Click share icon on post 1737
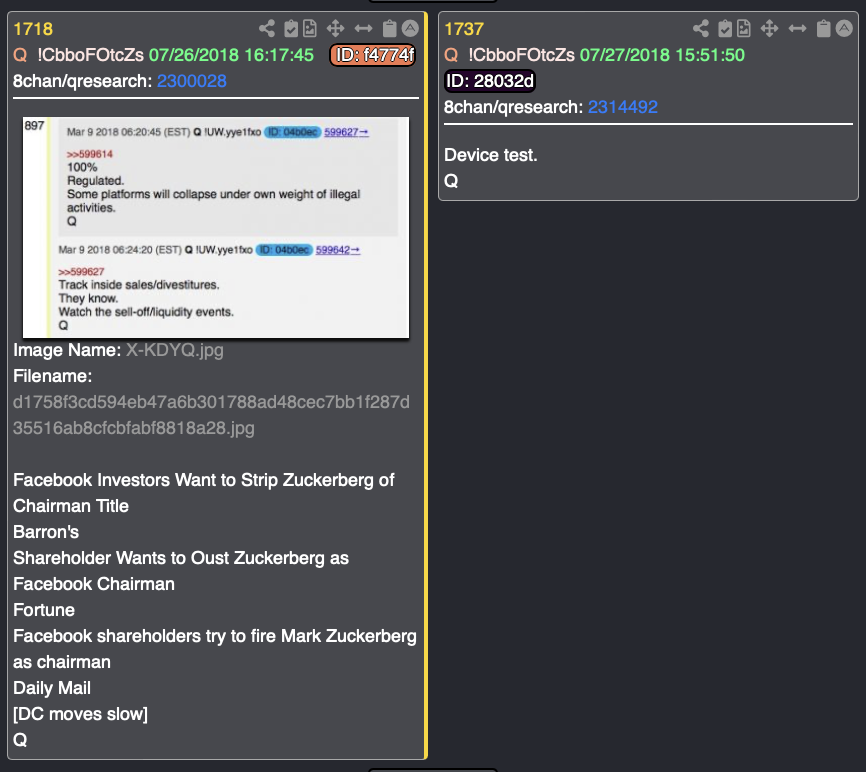866x772 pixels. click(x=701, y=29)
